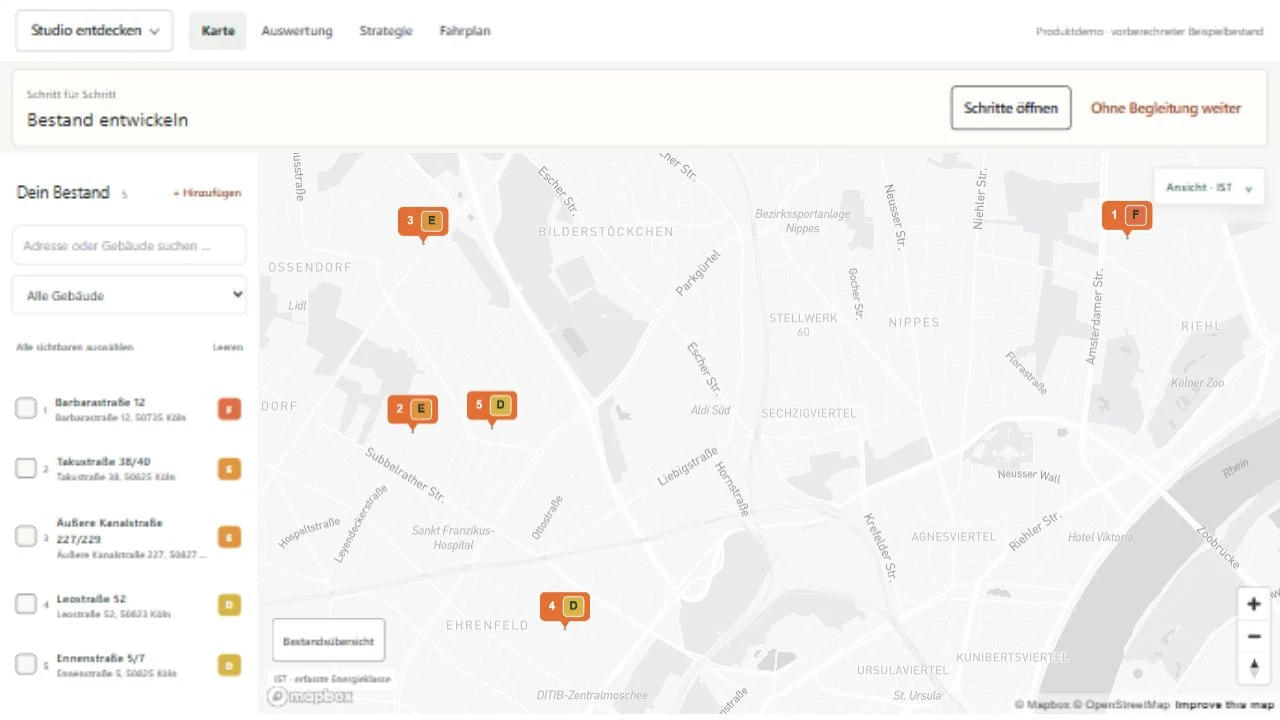Click the D energy badge for Ennenstraße 5/7
1280x720 pixels.
[x=229, y=665]
